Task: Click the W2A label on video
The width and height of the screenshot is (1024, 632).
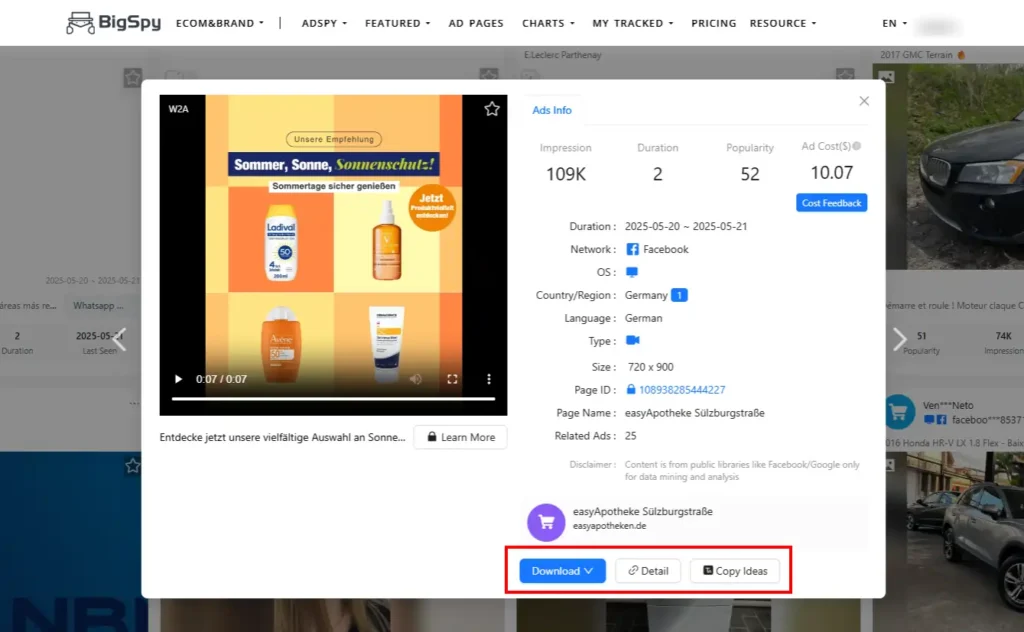Action: 178,109
